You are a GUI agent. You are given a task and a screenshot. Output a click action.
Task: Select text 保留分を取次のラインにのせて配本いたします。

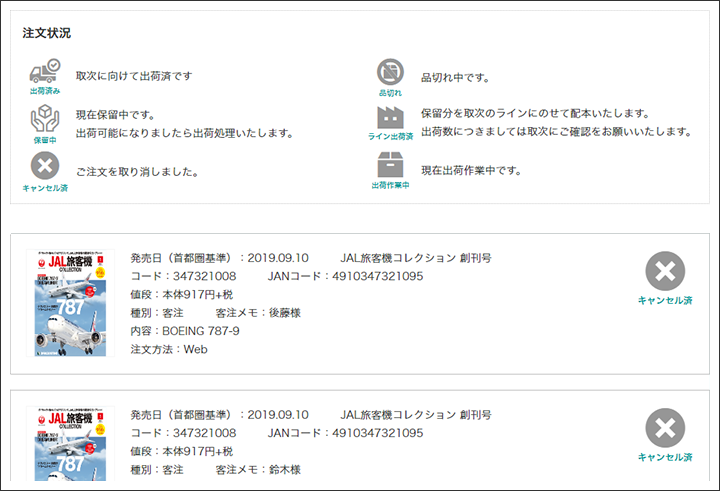(535, 113)
